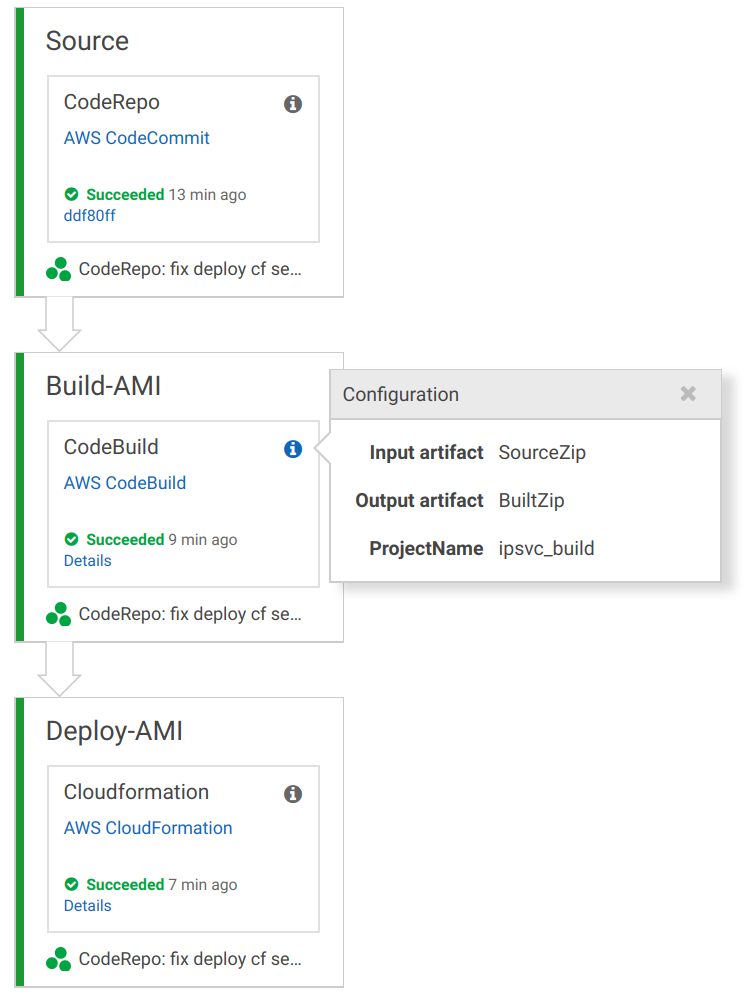Click revision icon in Deploy-AMI stage footer
The height and width of the screenshot is (998, 746).
click(x=59, y=959)
